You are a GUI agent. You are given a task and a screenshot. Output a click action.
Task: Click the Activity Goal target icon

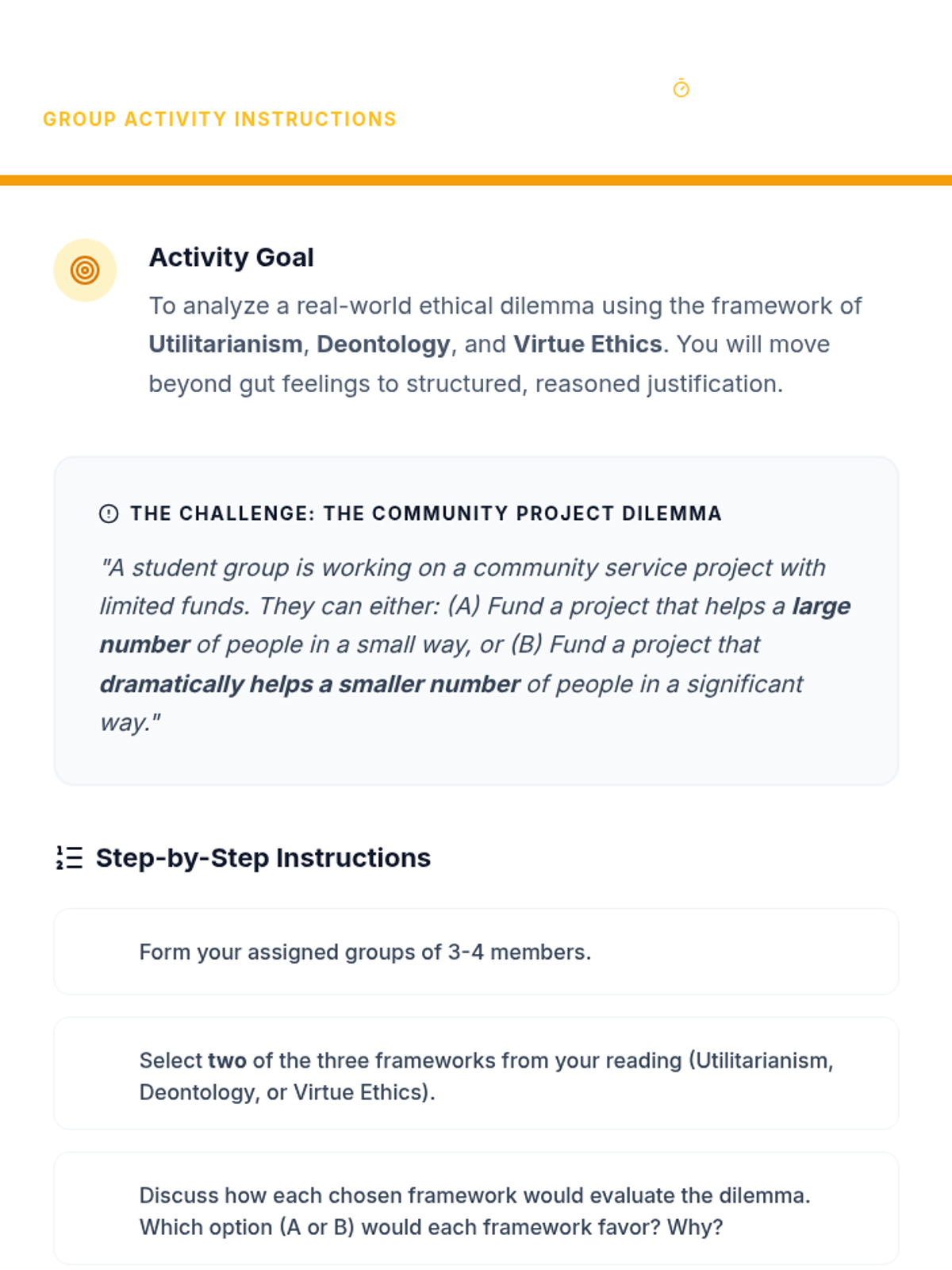(x=85, y=270)
